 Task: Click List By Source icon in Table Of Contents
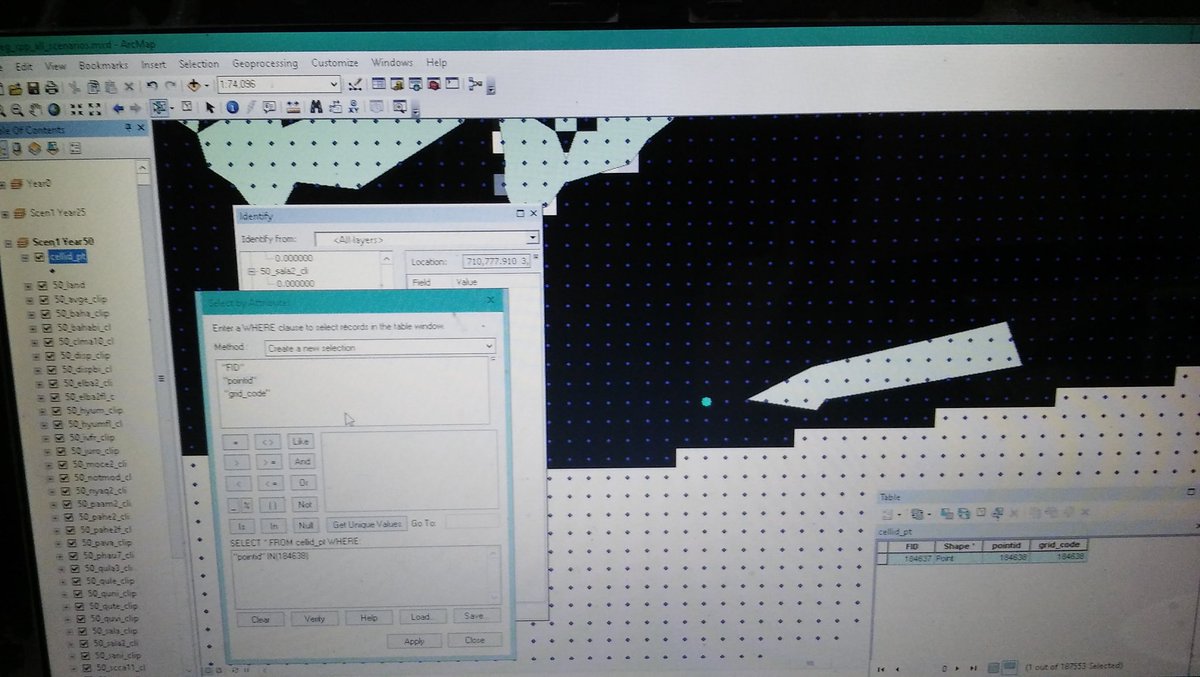17,149
